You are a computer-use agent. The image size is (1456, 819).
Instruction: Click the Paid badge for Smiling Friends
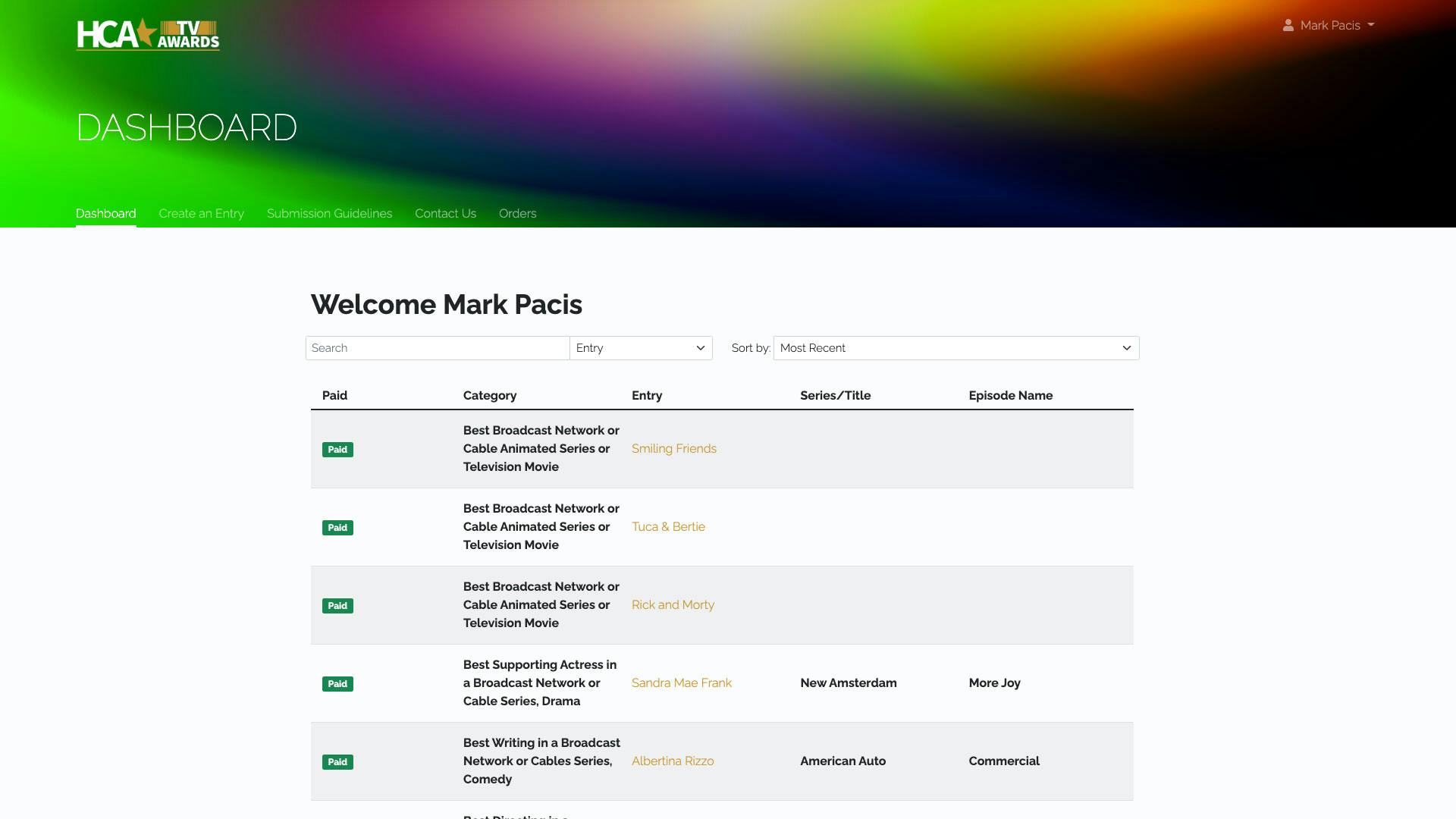click(x=337, y=450)
